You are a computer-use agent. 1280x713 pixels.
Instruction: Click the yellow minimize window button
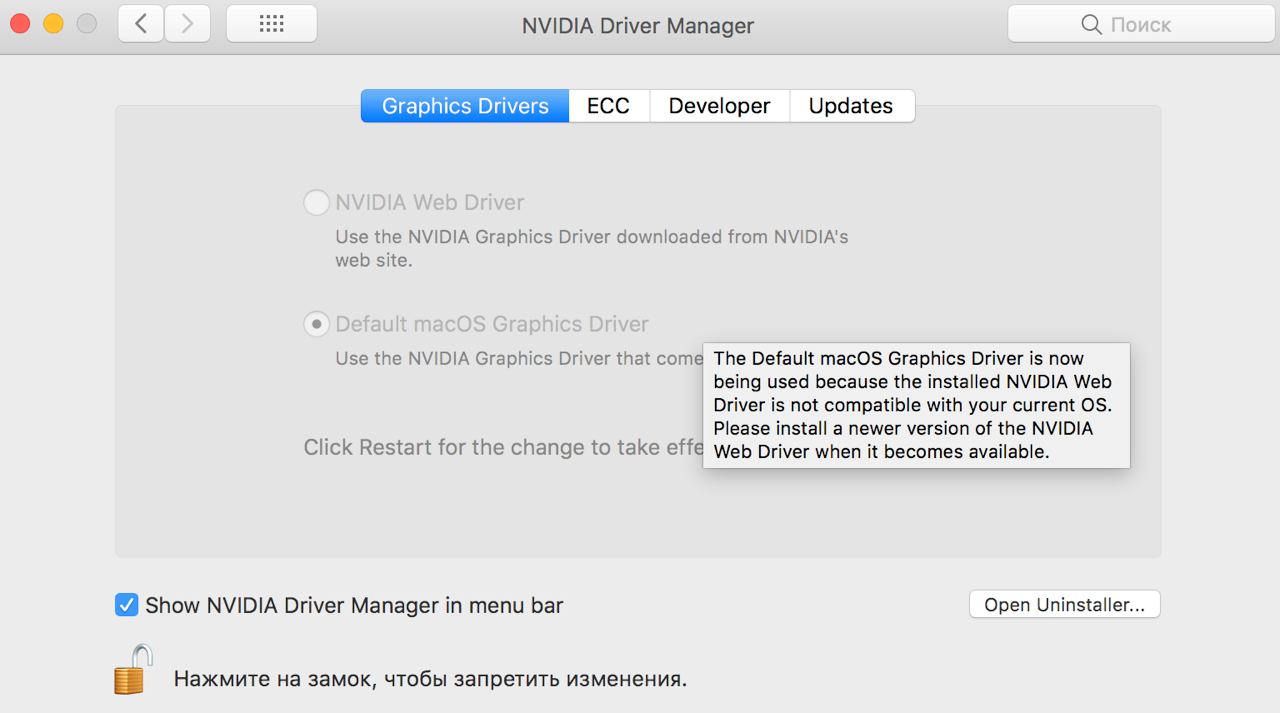click(x=53, y=23)
